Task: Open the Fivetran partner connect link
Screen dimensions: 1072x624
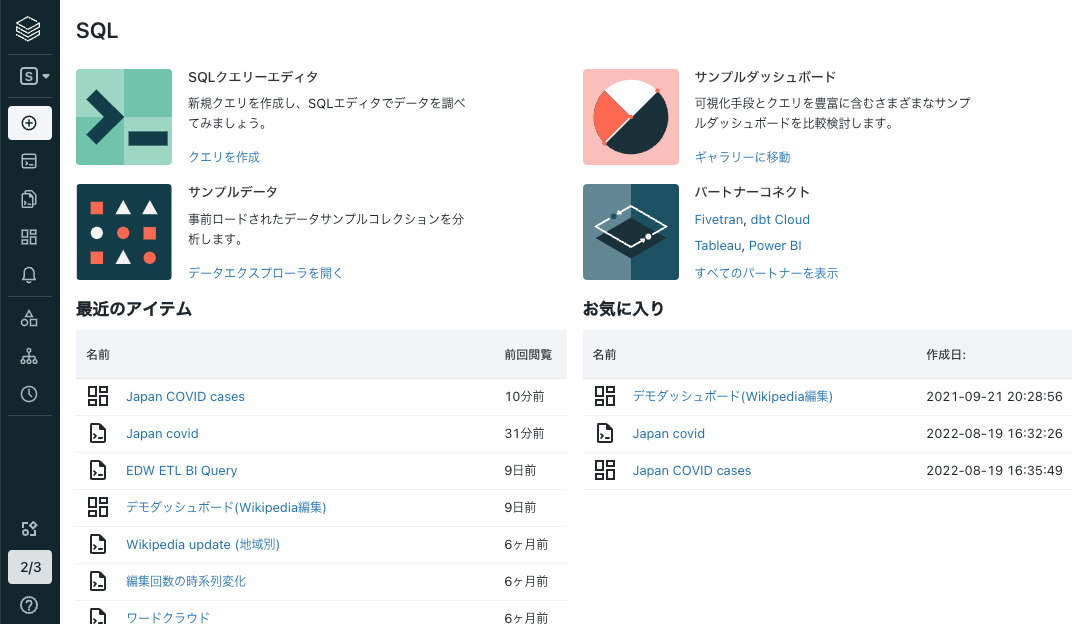Action: coord(716,219)
